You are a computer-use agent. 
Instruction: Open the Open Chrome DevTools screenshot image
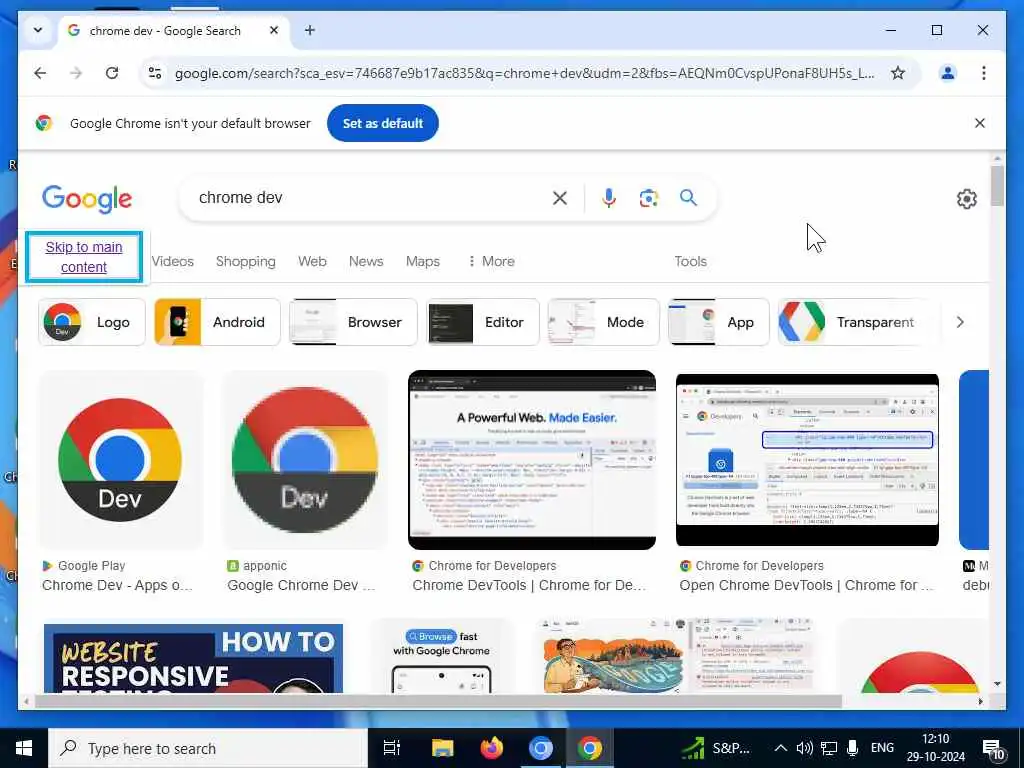point(807,460)
